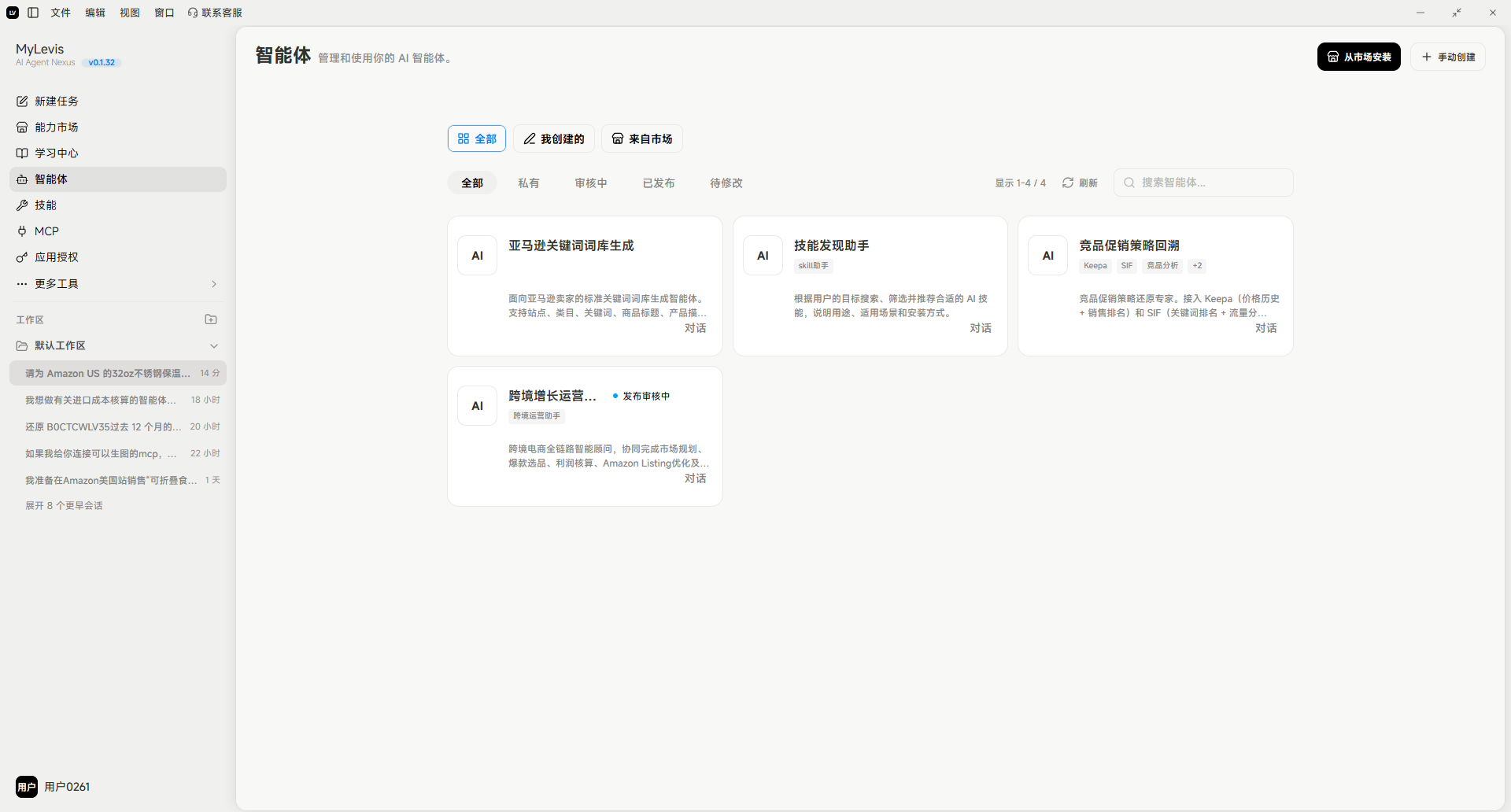
Task: Click the 默认工作区 folder icon
Action: [x=22, y=346]
